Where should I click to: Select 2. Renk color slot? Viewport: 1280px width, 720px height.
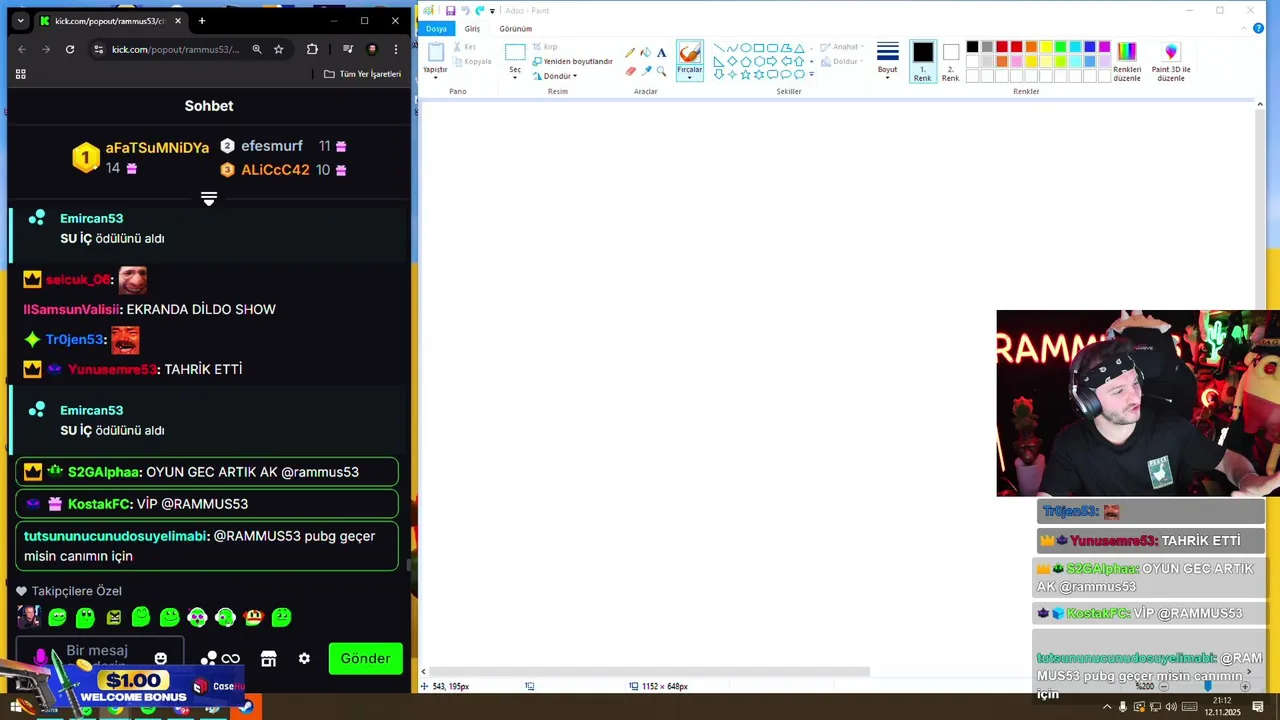click(x=950, y=62)
